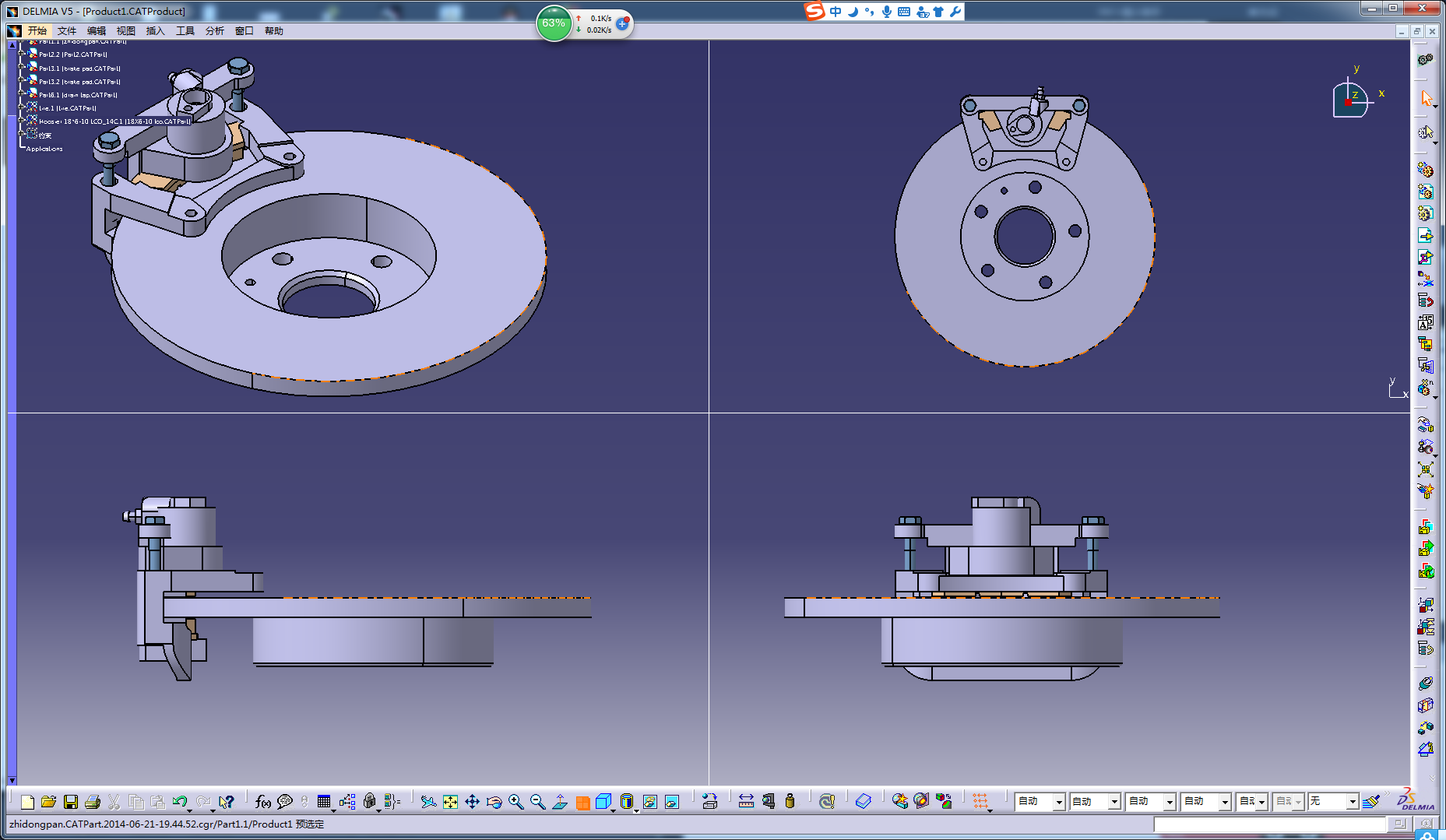1446x840 pixels.
Task: Expand the Part2.2 tree node
Action: [23, 54]
